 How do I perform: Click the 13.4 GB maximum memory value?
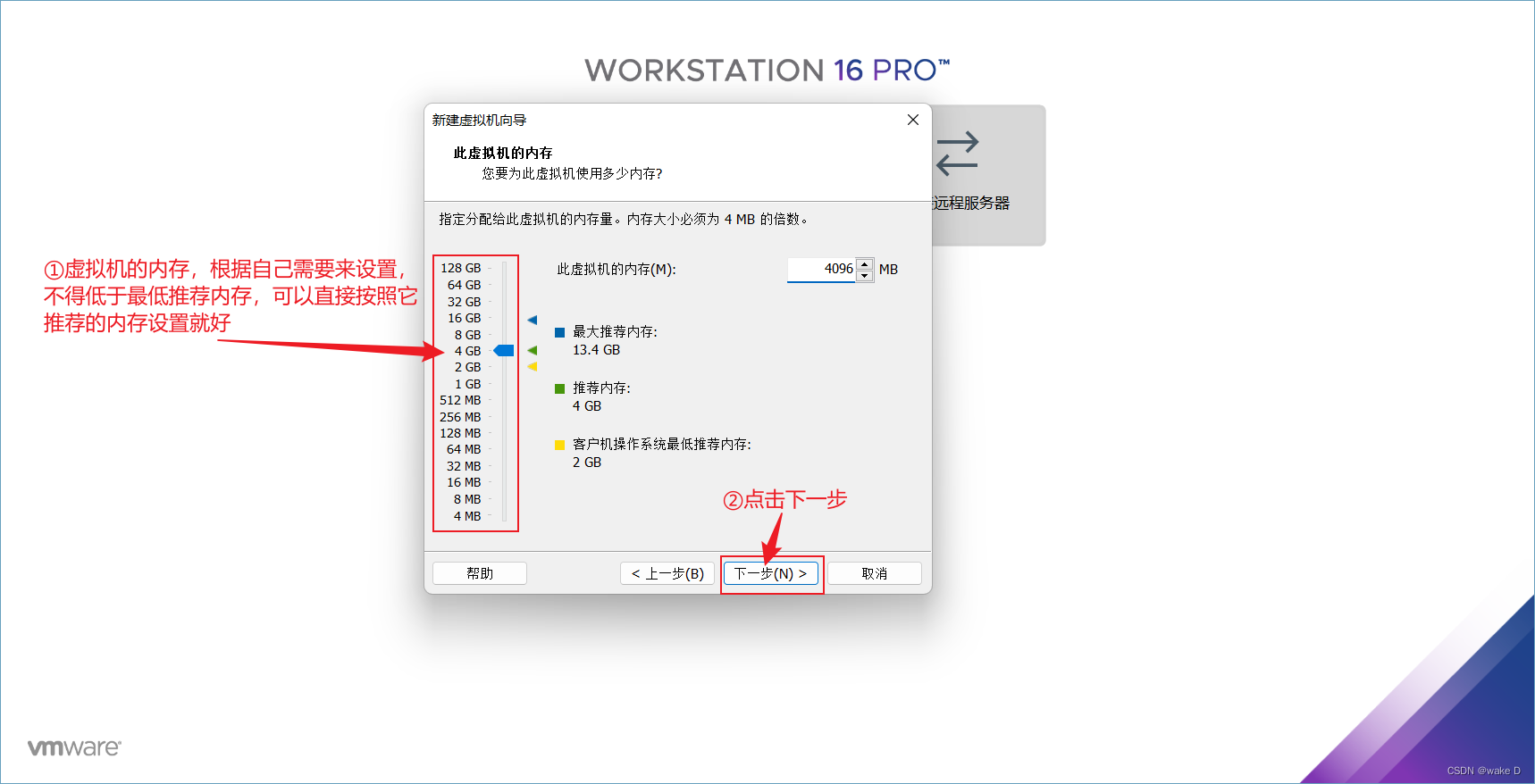pyautogui.click(x=597, y=350)
